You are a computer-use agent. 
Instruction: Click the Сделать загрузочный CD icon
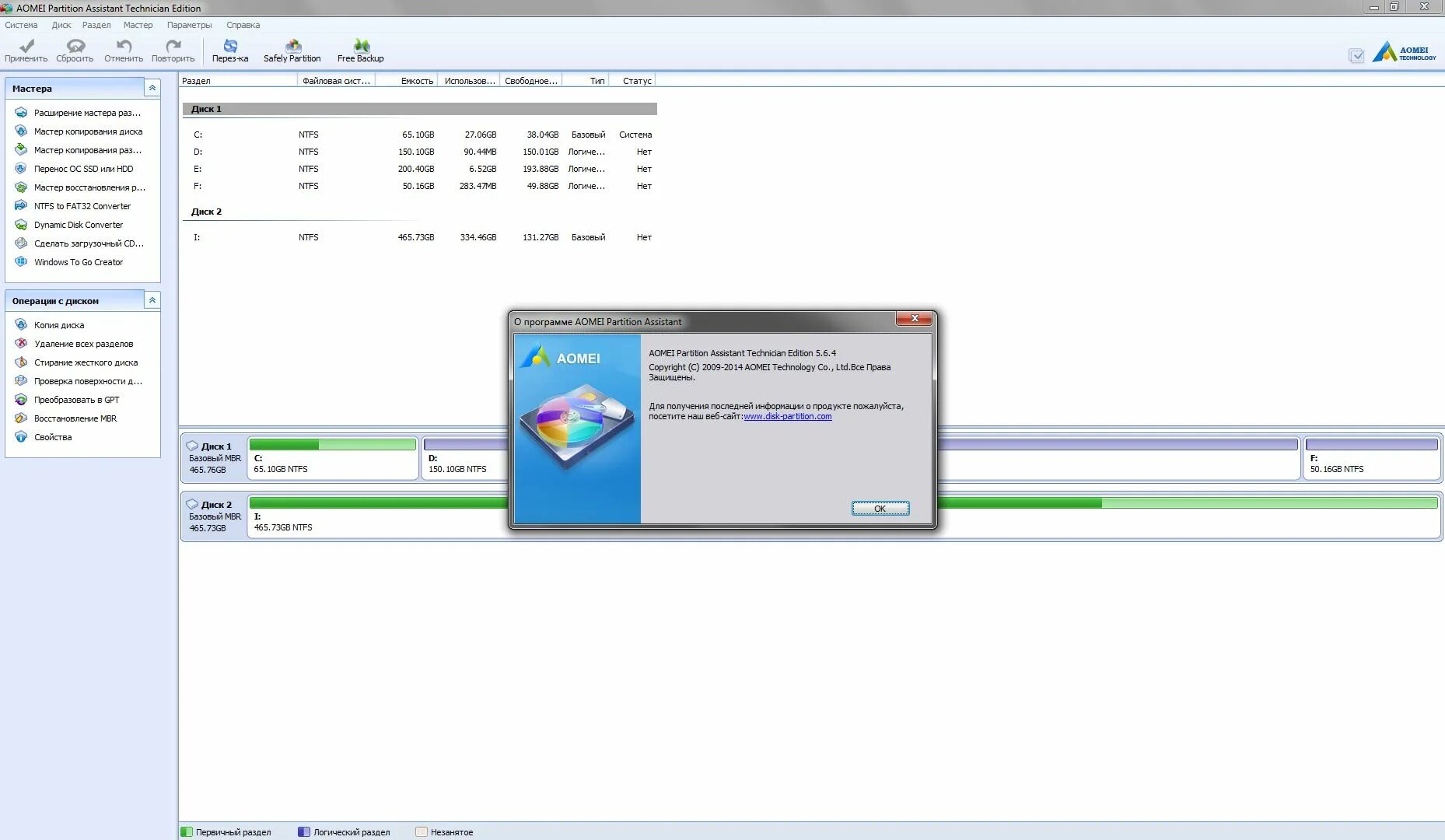[x=21, y=243]
